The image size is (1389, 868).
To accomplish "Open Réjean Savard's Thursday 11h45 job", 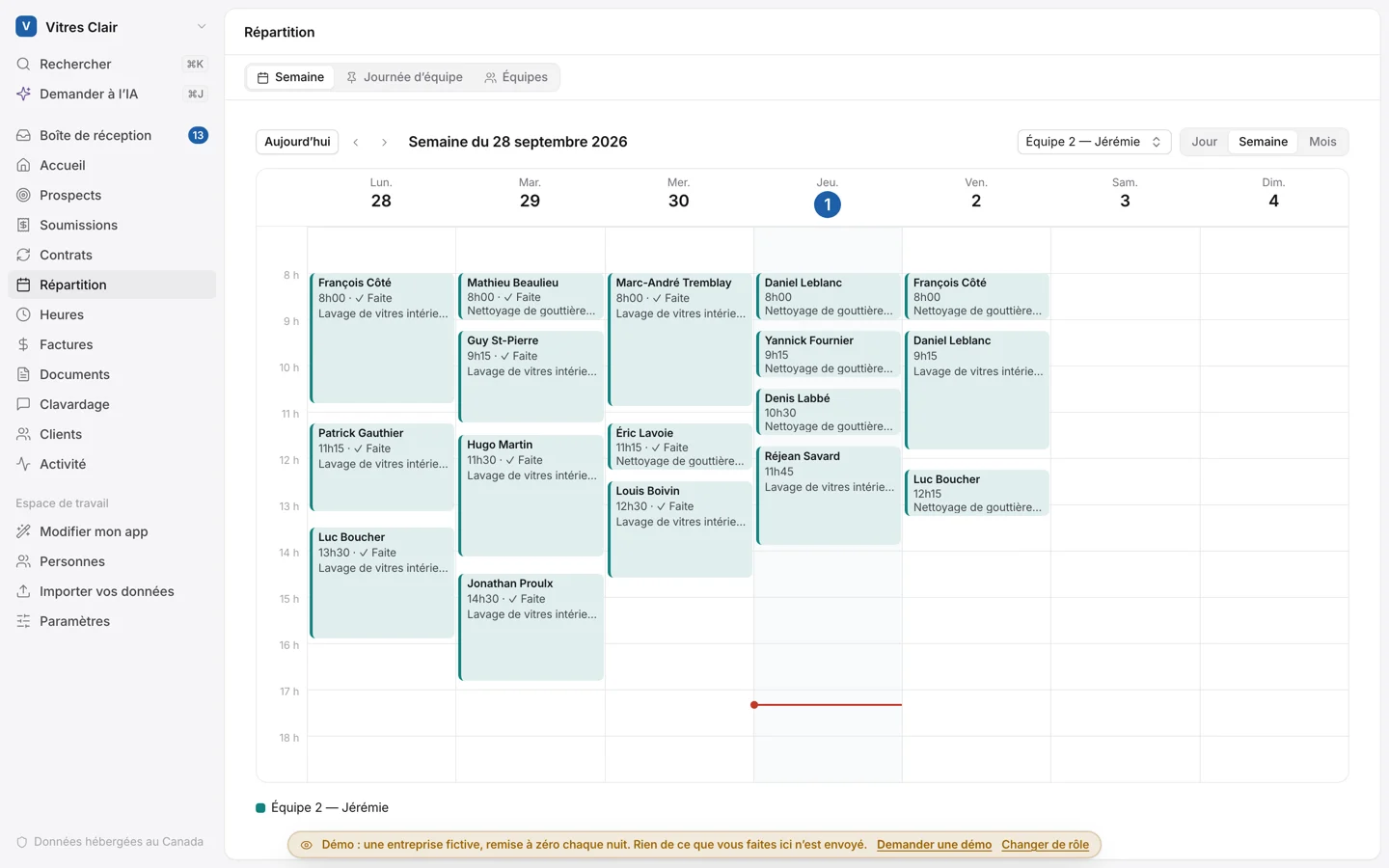I will [829, 496].
